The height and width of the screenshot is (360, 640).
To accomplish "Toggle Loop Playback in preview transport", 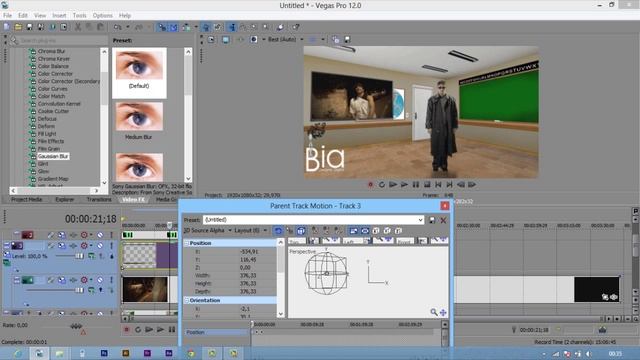I will pos(382,184).
